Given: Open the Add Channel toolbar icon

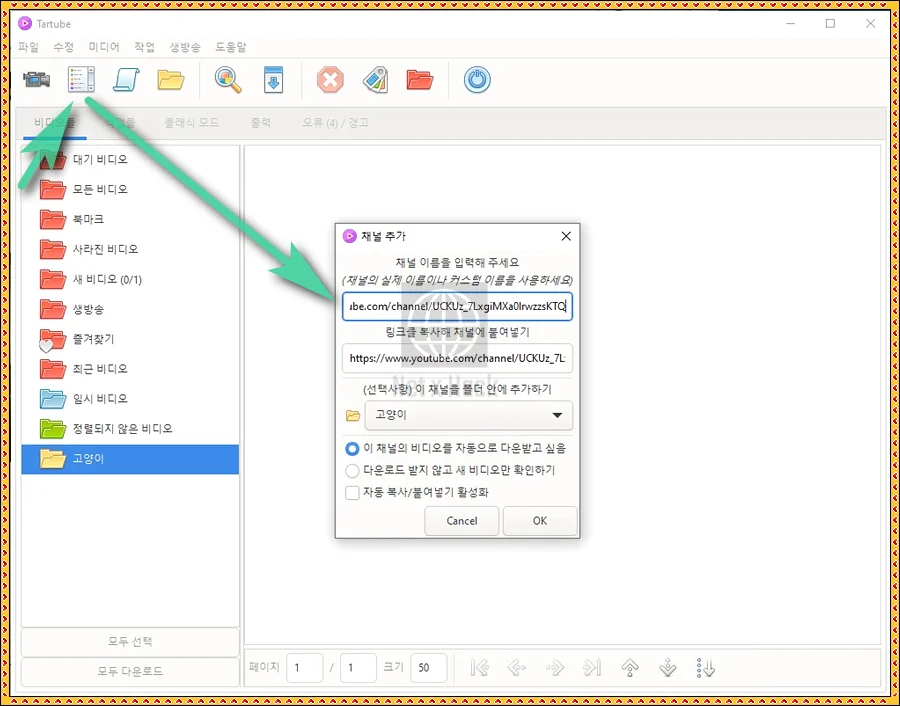Looking at the screenshot, I should 81,79.
